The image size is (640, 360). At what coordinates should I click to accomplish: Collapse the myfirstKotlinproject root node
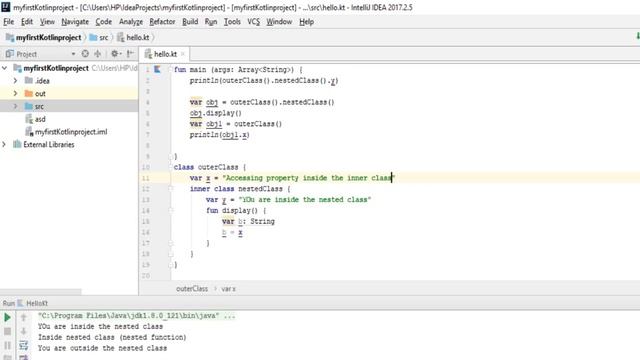click(4, 68)
